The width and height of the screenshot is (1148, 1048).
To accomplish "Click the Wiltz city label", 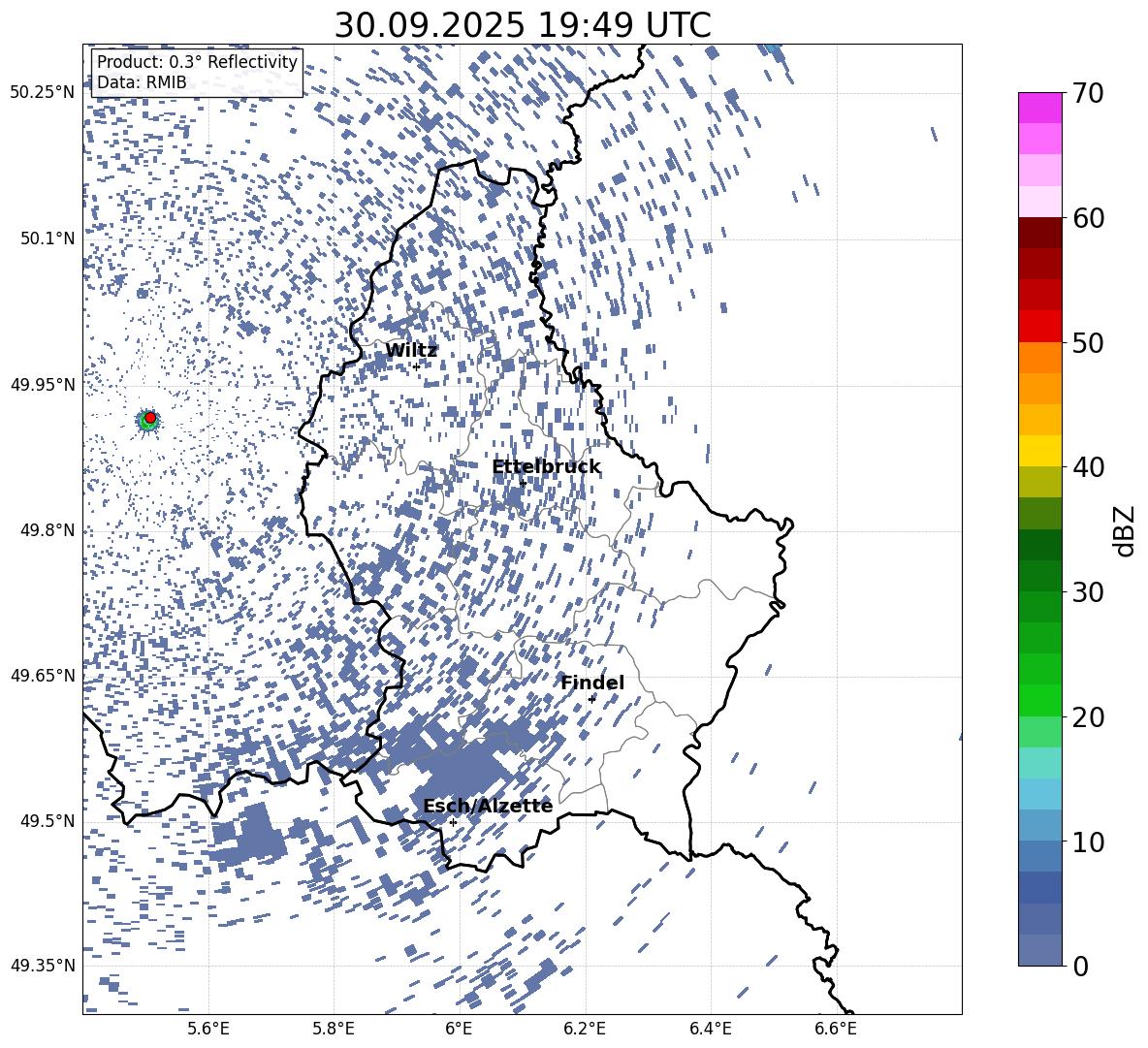I will 411,351.
